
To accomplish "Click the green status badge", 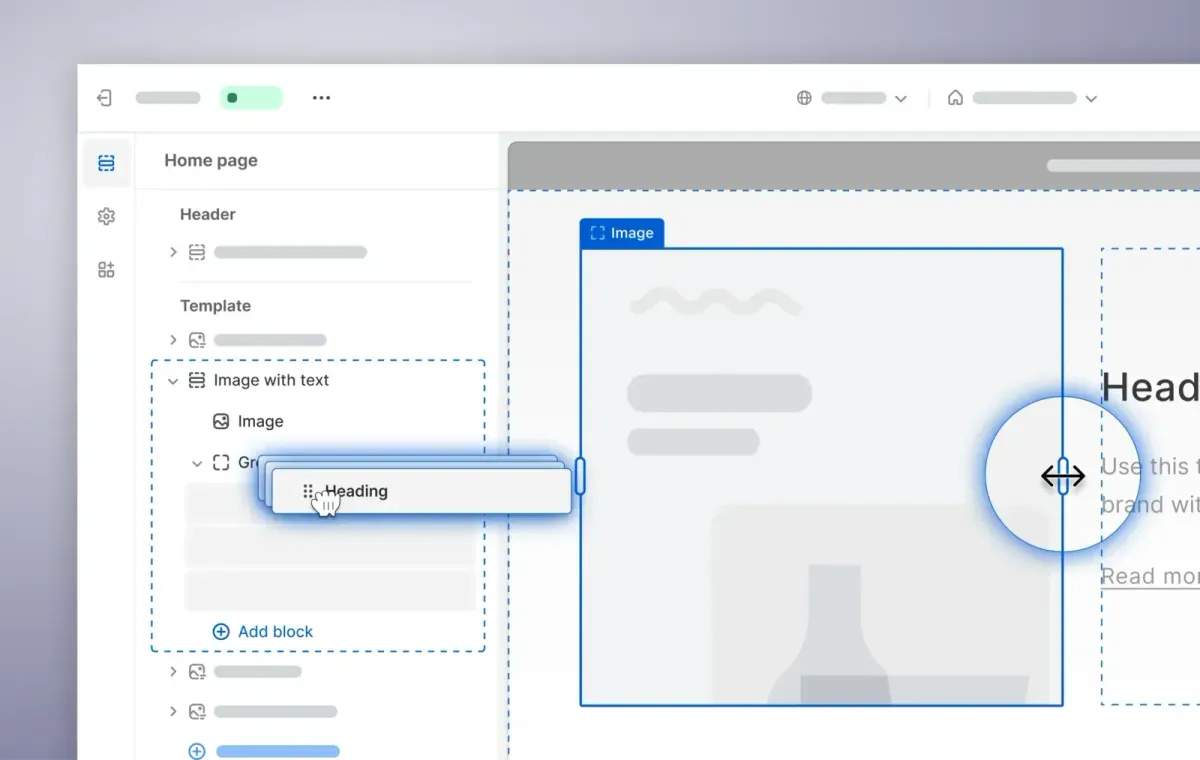I will click(251, 98).
